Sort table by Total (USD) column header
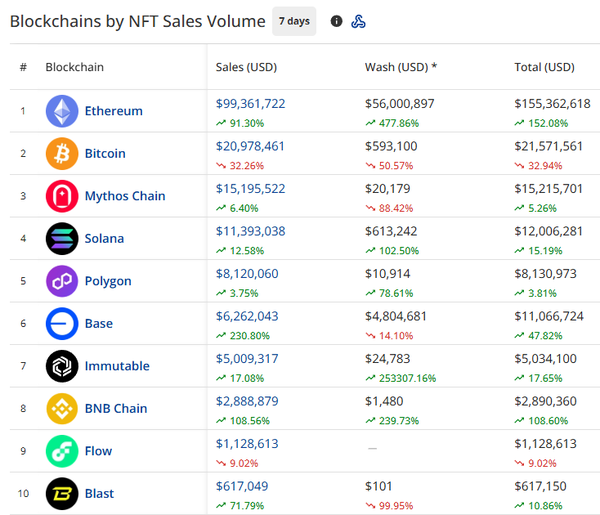The width and height of the screenshot is (600, 515). coord(544,67)
